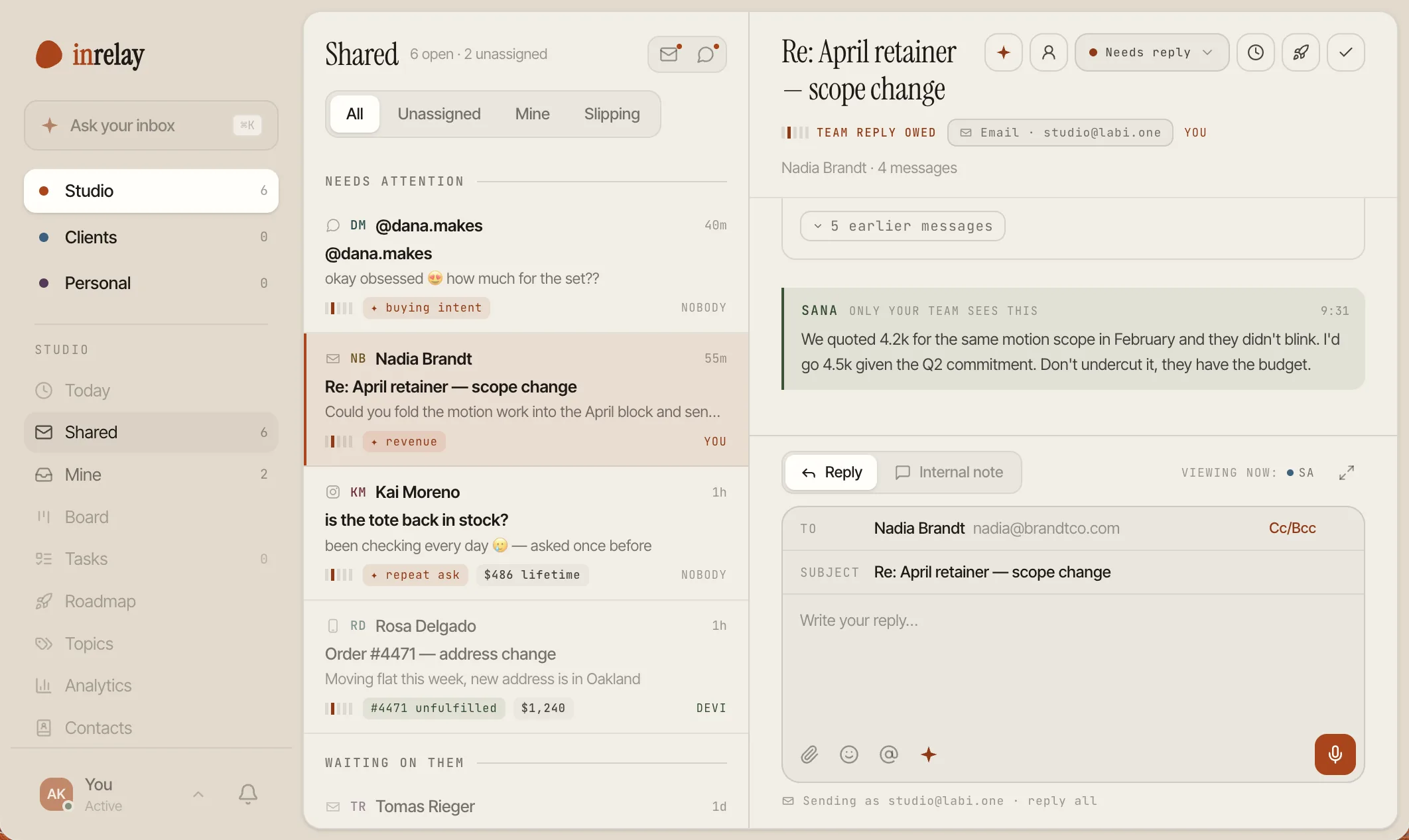
Task: Mark conversation done with checkmark icon
Action: pyautogui.click(x=1345, y=52)
